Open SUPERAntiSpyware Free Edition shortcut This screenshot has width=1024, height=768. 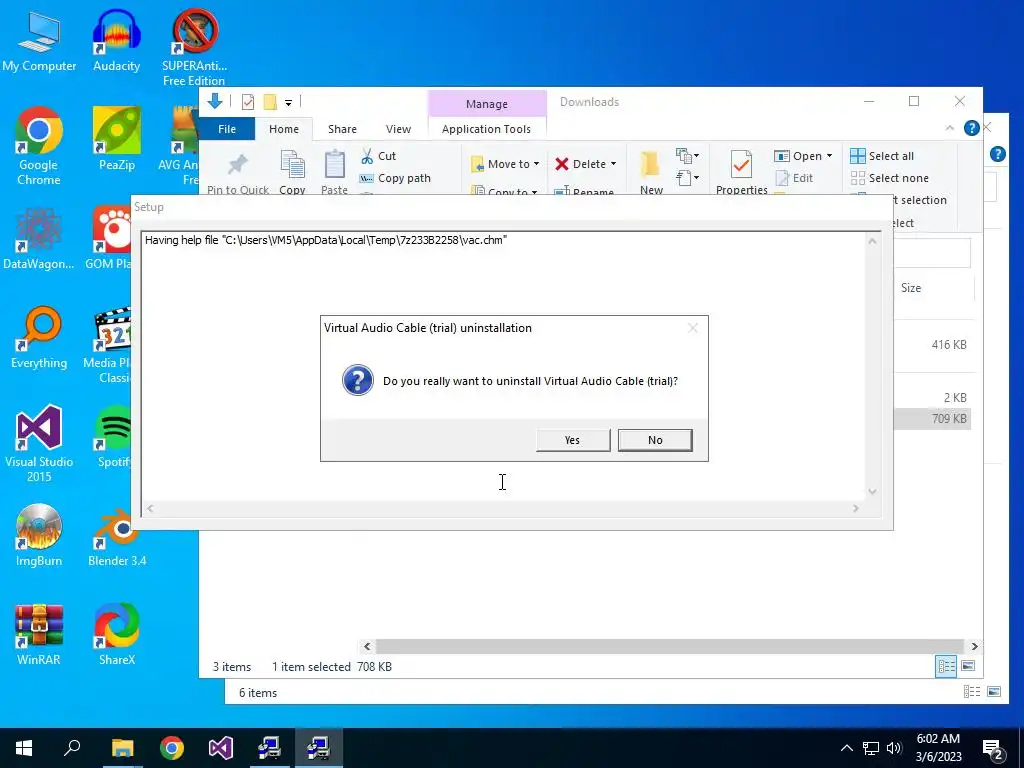[x=194, y=48]
